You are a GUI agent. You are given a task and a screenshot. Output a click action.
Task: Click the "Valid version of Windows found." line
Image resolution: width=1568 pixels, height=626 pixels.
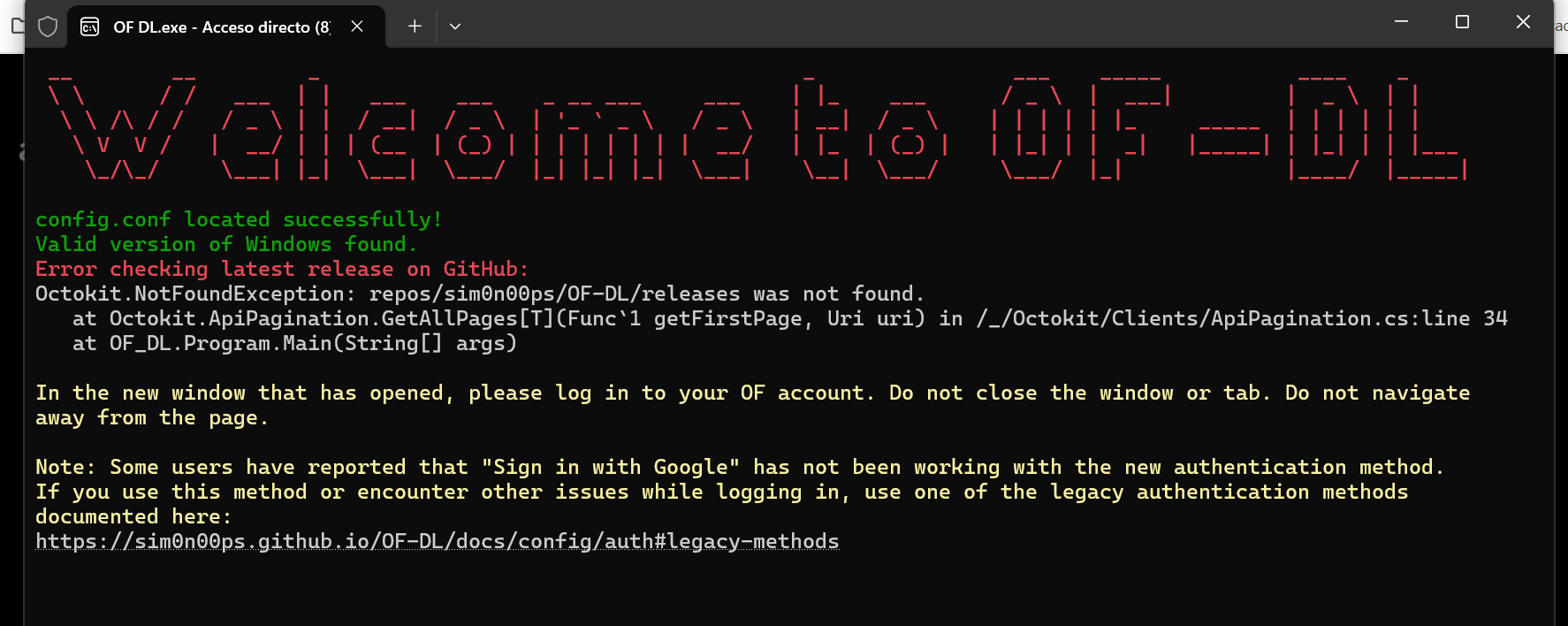tap(225, 244)
